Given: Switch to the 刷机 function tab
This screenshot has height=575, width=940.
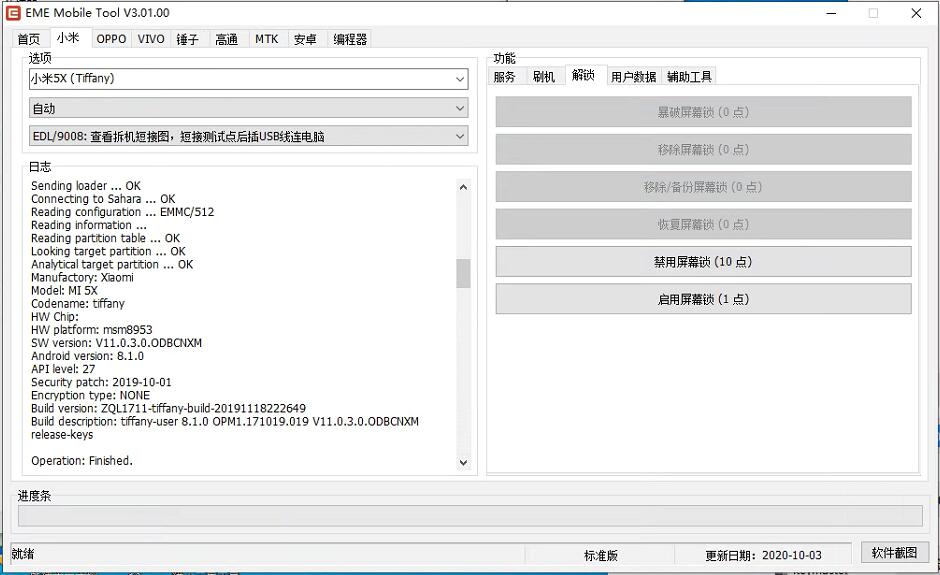Looking at the screenshot, I should (544, 76).
